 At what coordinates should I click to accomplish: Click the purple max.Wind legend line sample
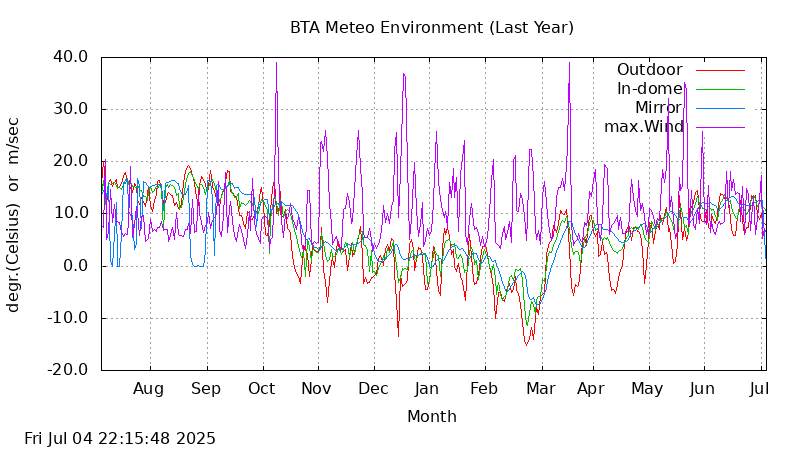click(x=720, y=127)
